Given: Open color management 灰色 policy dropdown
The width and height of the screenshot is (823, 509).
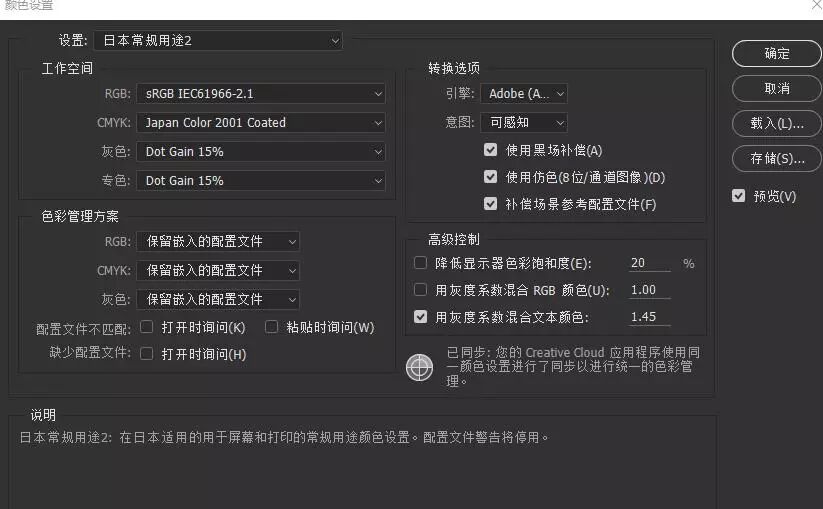Looking at the screenshot, I should pos(218,299).
